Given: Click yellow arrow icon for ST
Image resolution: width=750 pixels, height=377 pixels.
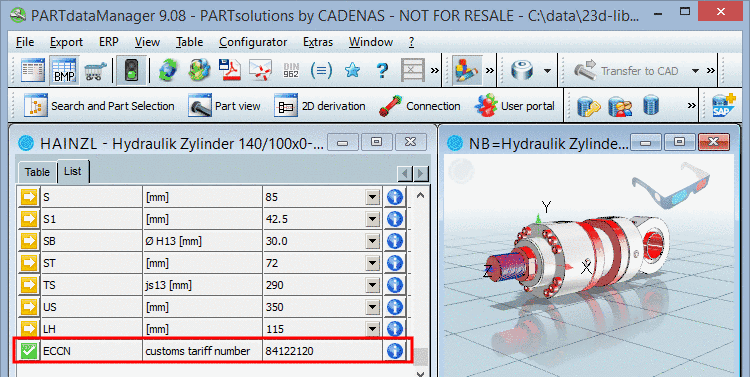Looking at the screenshot, I should click(29, 263).
